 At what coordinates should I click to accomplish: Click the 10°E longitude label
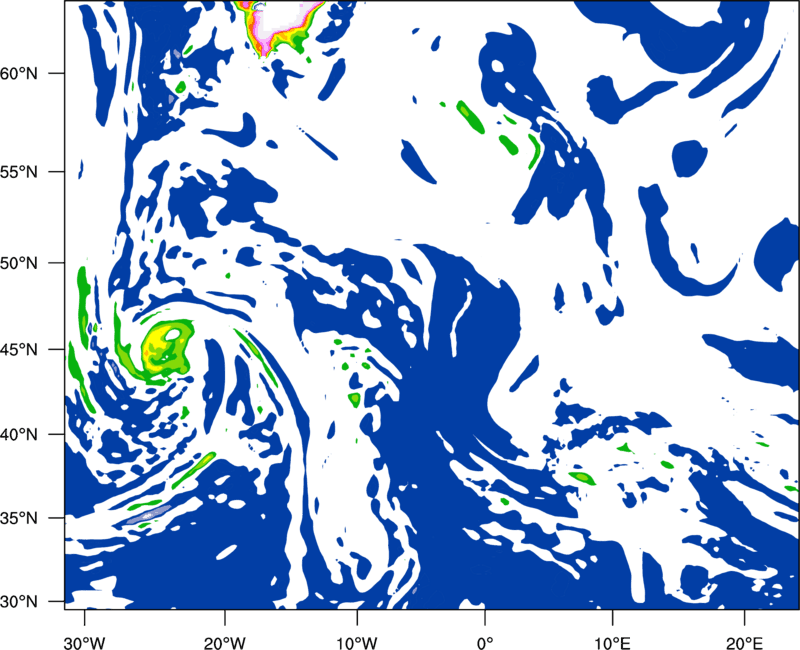point(612,643)
